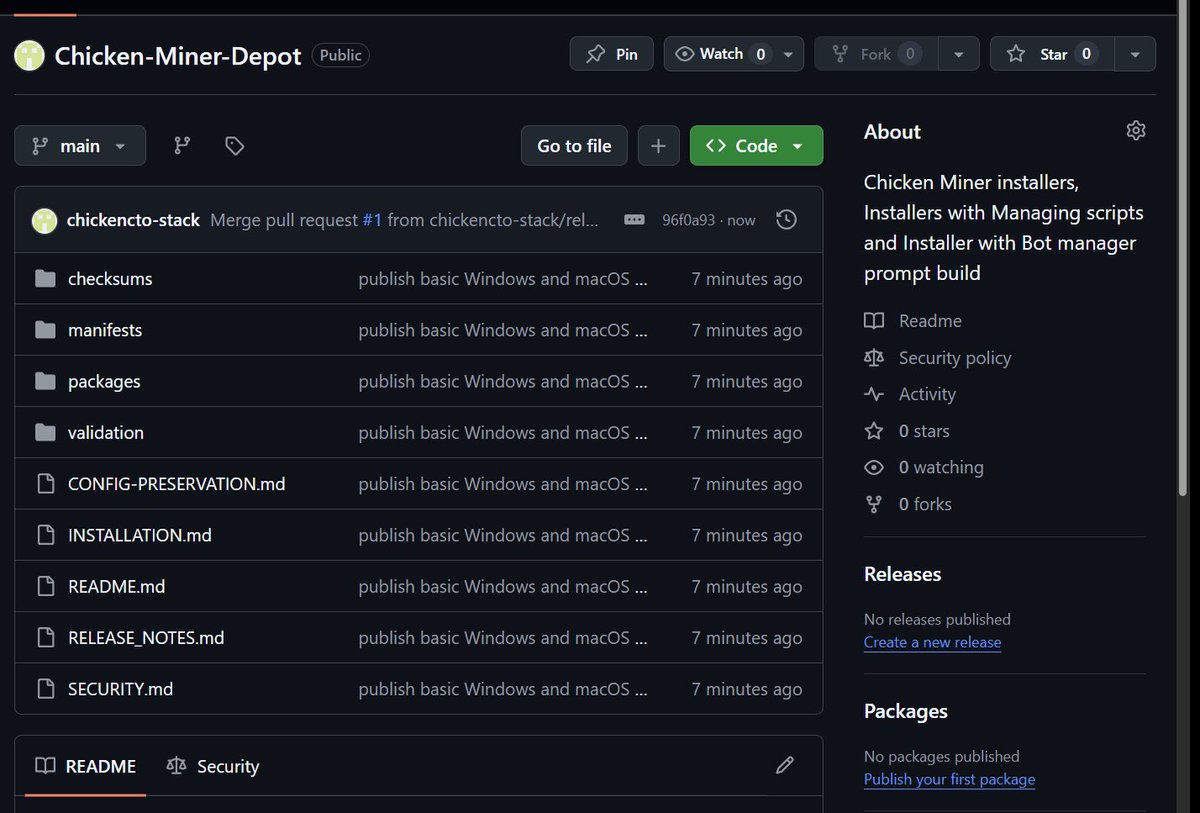Expand the Fork options dropdown arrow
The height and width of the screenshot is (813, 1200).
tap(959, 54)
